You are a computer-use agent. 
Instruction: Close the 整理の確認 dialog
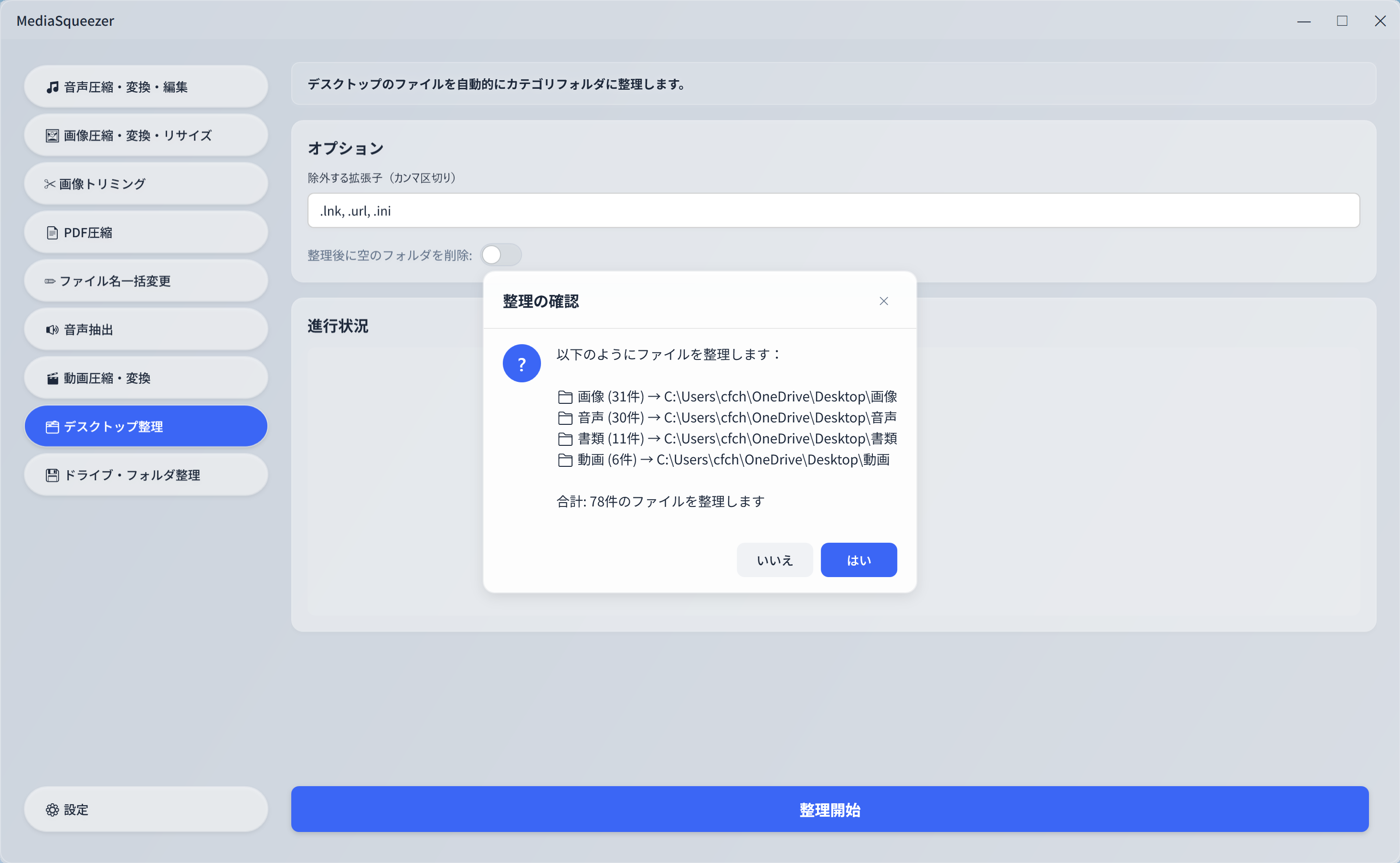click(884, 301)
